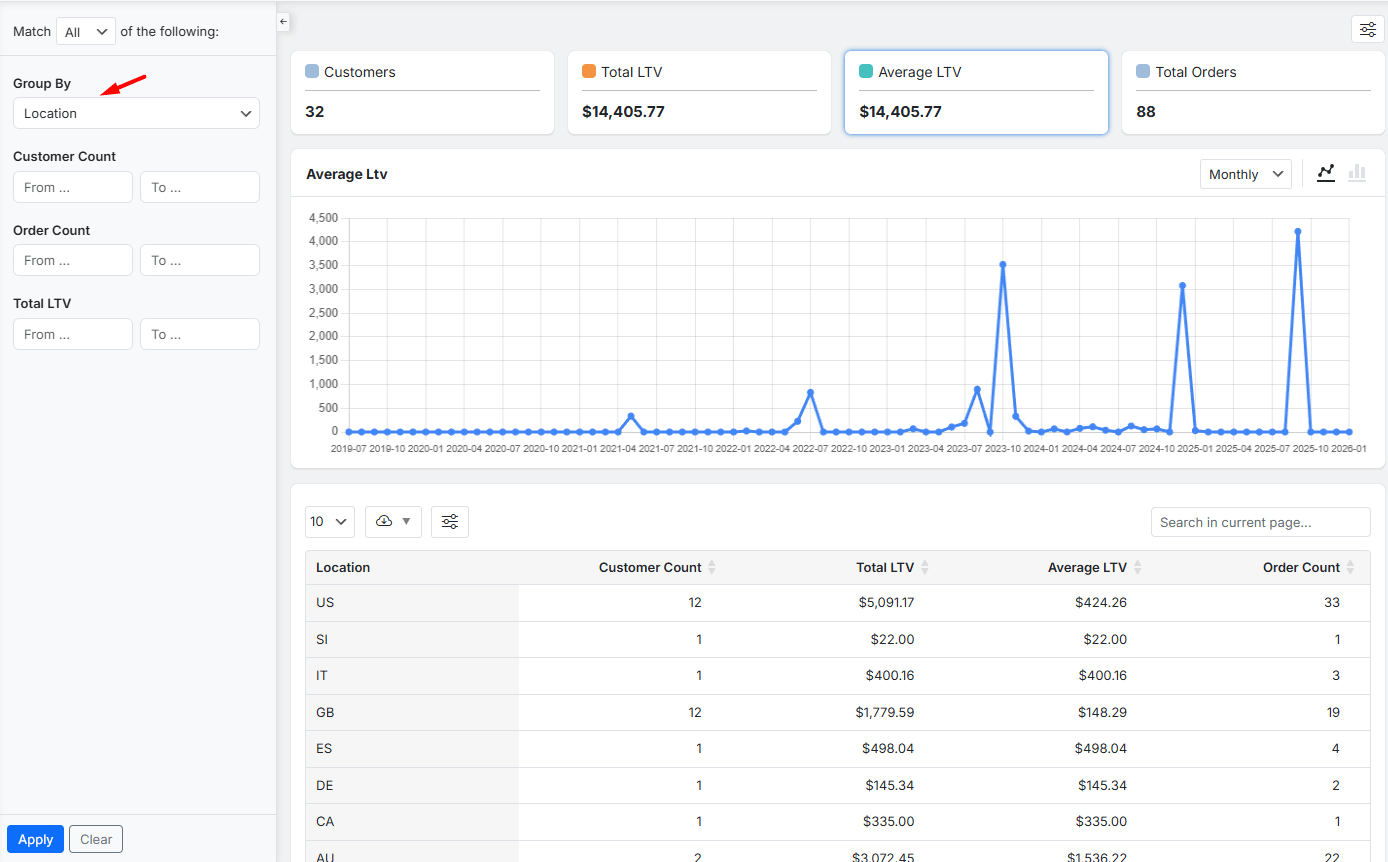Click the Search in current page field

1260,522
